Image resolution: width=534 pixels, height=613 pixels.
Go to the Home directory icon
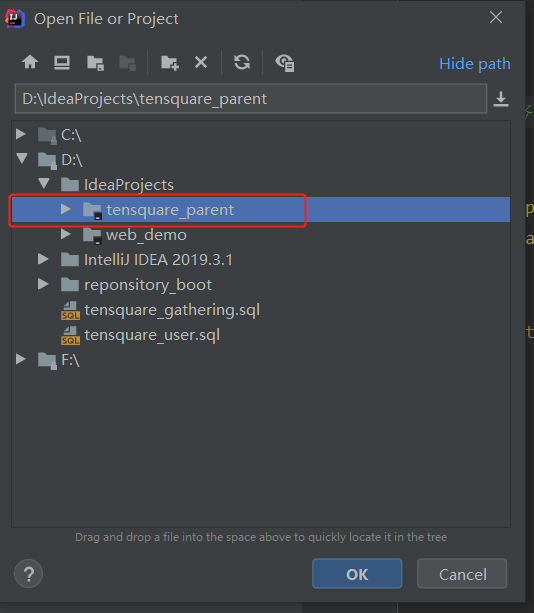click(x=30, y=62)
